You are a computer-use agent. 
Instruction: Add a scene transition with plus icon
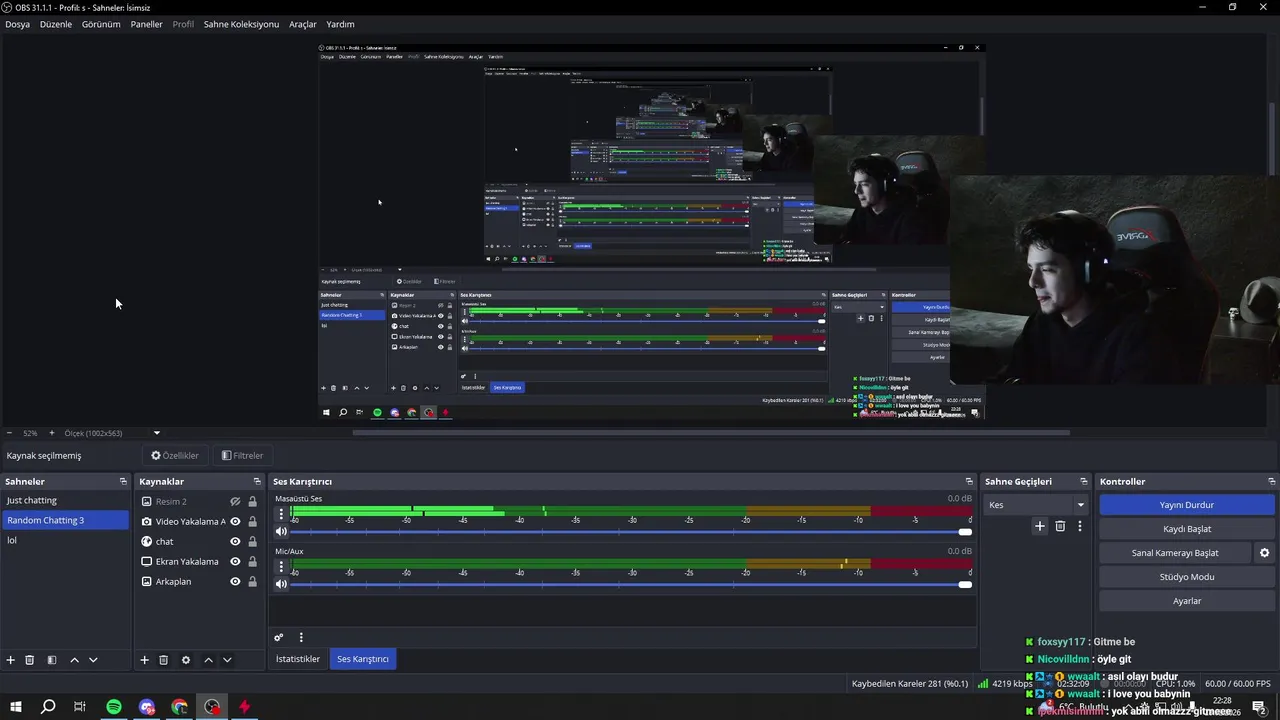[1040, 526]
